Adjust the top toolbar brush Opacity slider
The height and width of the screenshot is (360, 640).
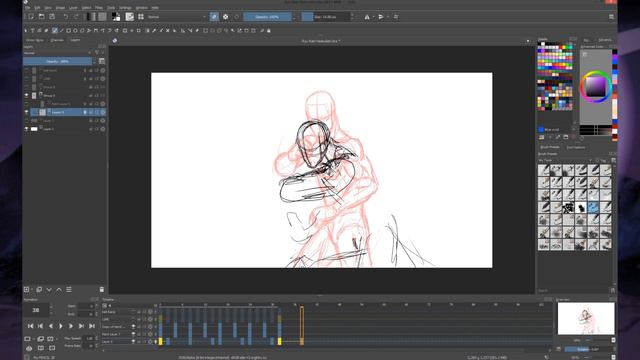(x=267, y=17)
